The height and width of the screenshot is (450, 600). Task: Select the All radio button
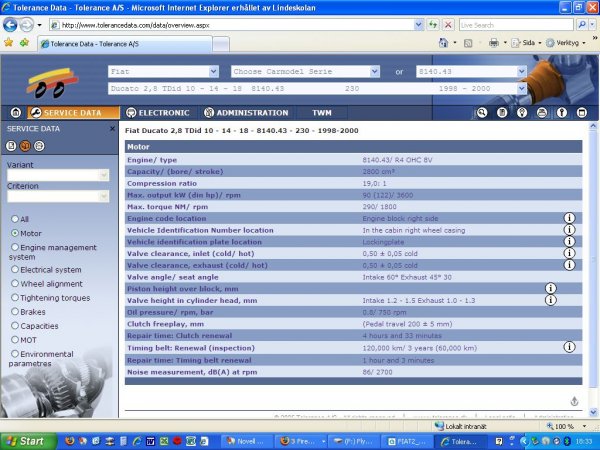pyautogui.click(x=14, y=218)
